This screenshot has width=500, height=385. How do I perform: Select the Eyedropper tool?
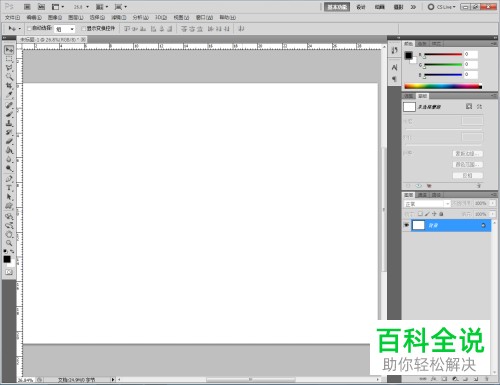tap(9, 95)
